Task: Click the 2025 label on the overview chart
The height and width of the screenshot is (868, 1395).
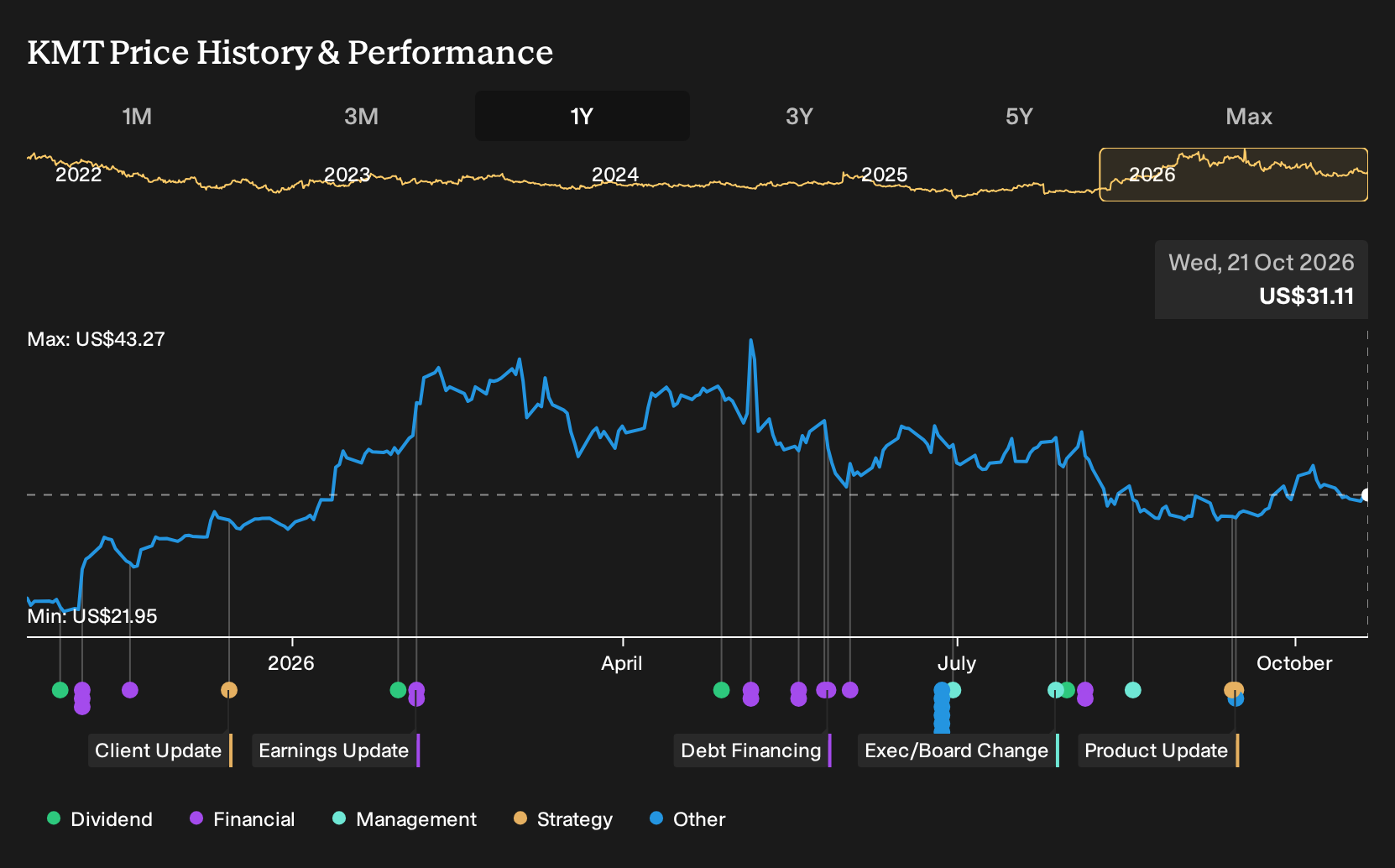Action: (885, 175)
